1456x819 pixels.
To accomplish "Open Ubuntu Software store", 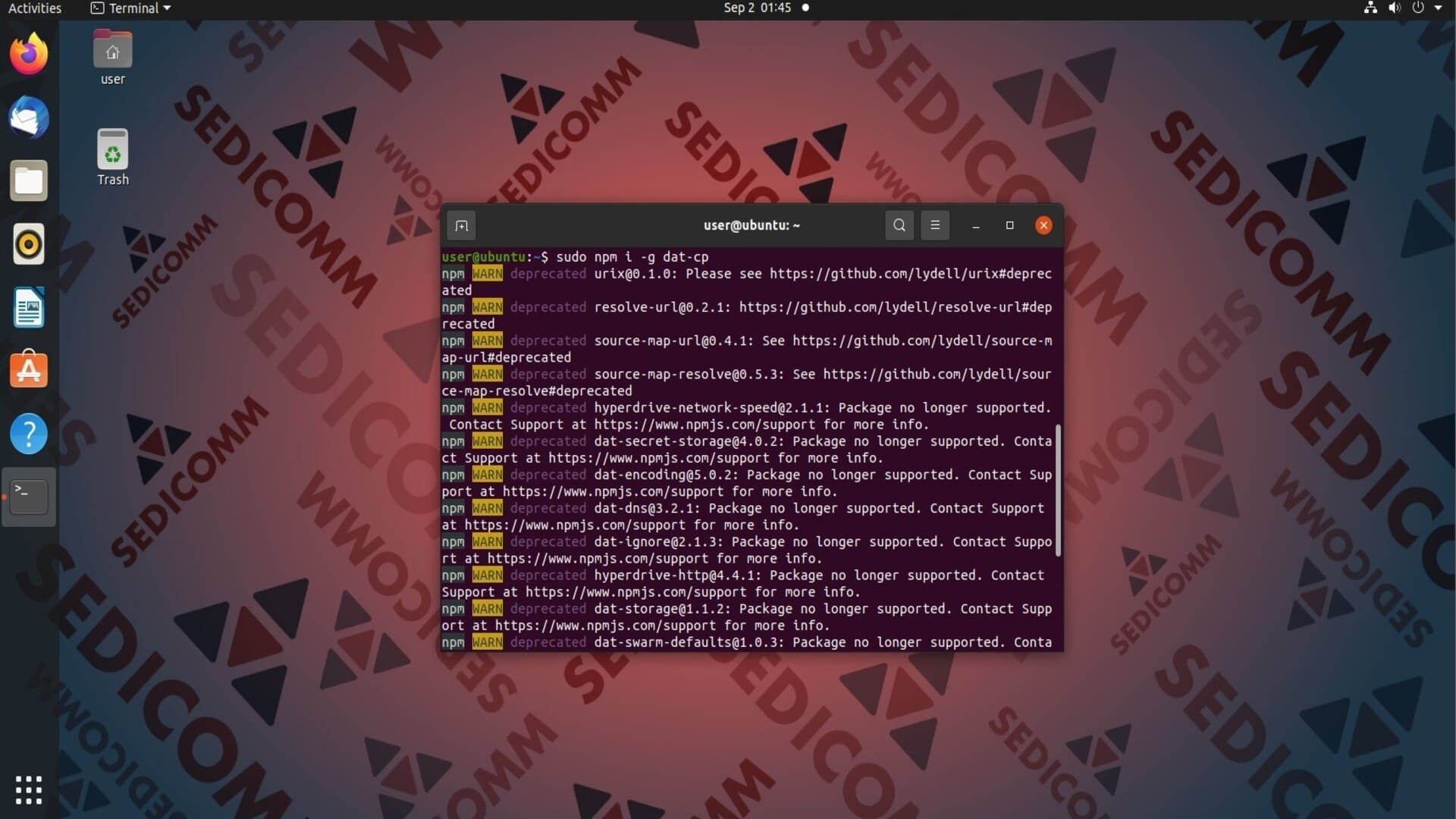I will 29,370.
